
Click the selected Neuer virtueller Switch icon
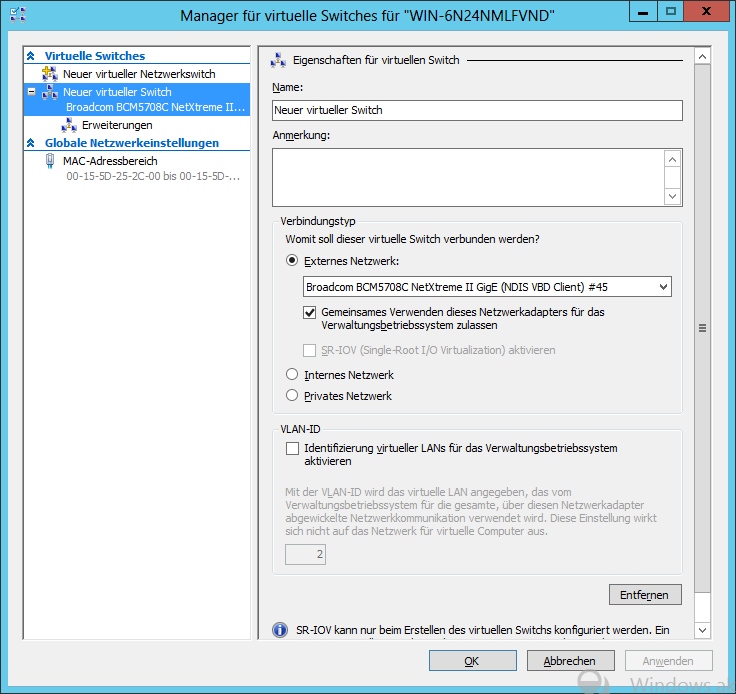(x=50, y=92)
